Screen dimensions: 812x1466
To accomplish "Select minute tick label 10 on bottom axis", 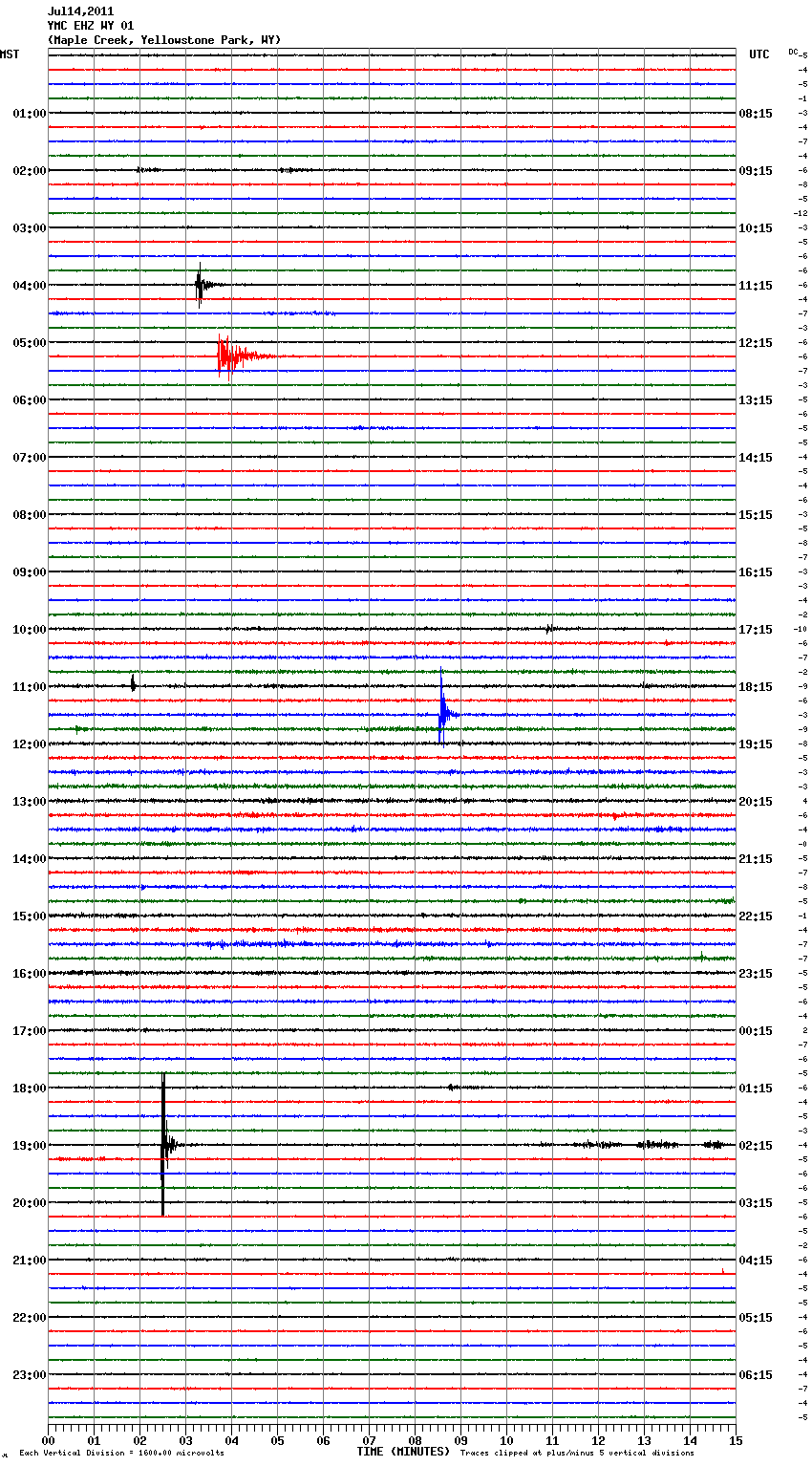I will point(506,1440).
